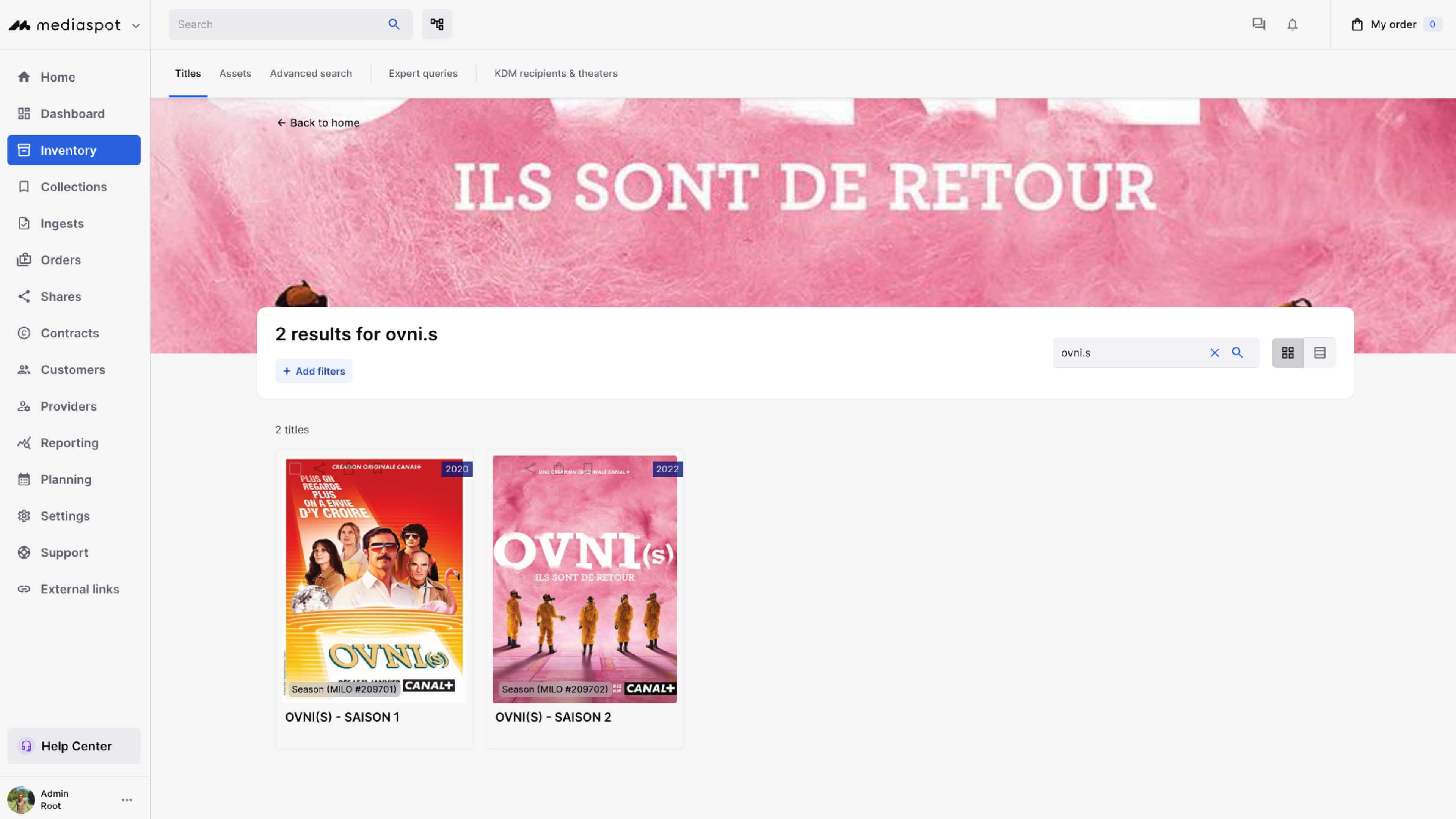This screenshot has height=819, width=1456.
Task: Share OVNI(S) Saison 2 card
Action: (530, 469)
